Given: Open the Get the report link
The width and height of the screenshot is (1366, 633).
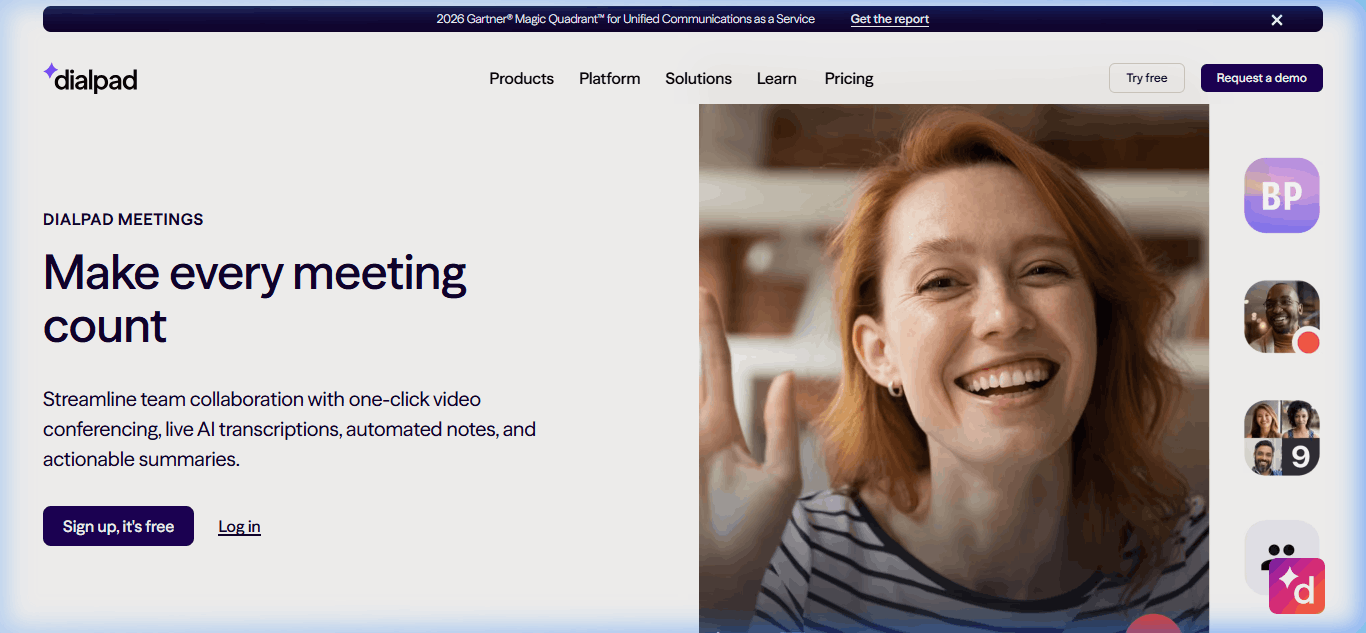Looking at the screenshot, I should 889,19.
